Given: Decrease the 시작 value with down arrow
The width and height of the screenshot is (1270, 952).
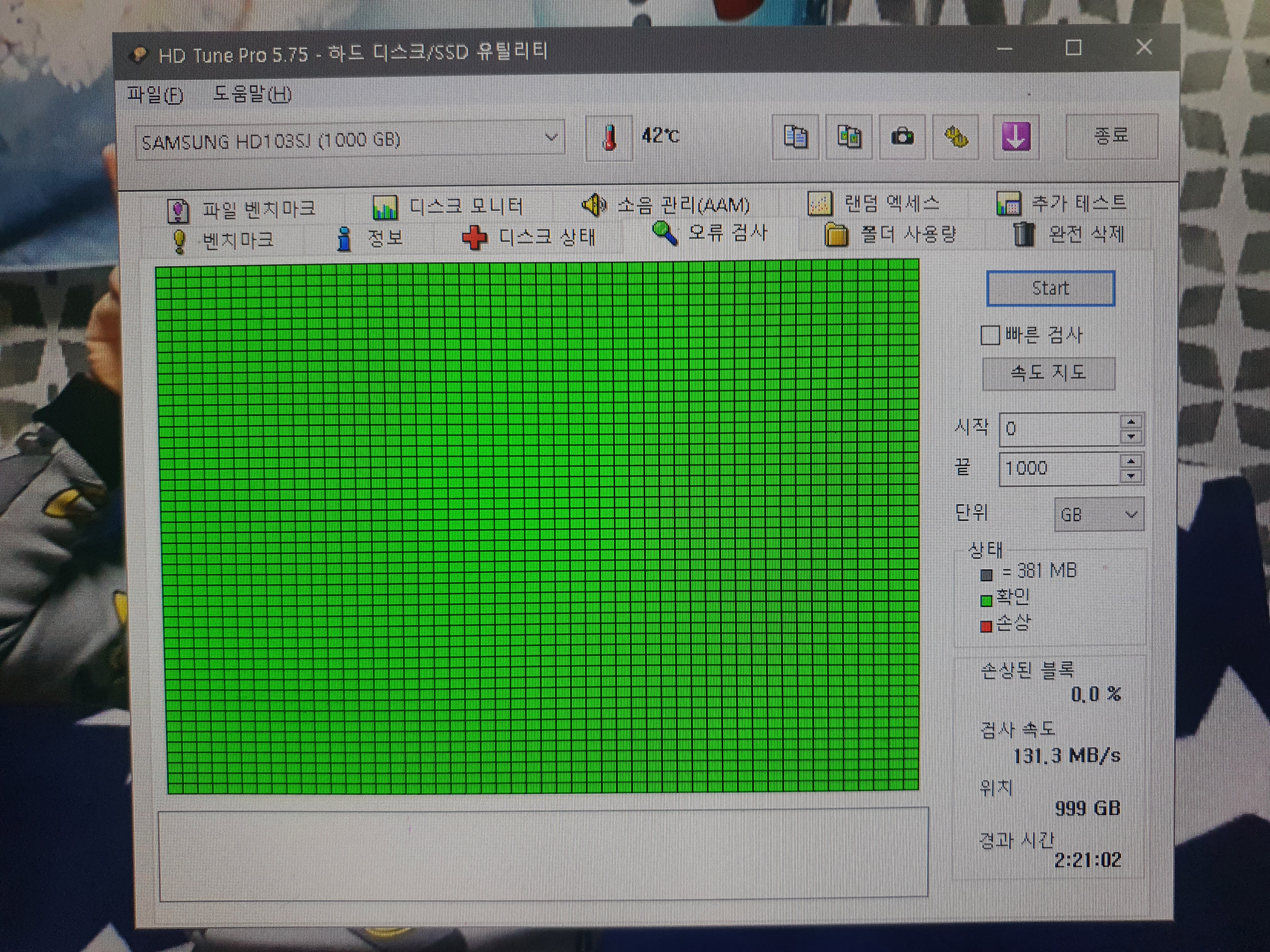Looking at the screenshot, I should [1130, 437].
